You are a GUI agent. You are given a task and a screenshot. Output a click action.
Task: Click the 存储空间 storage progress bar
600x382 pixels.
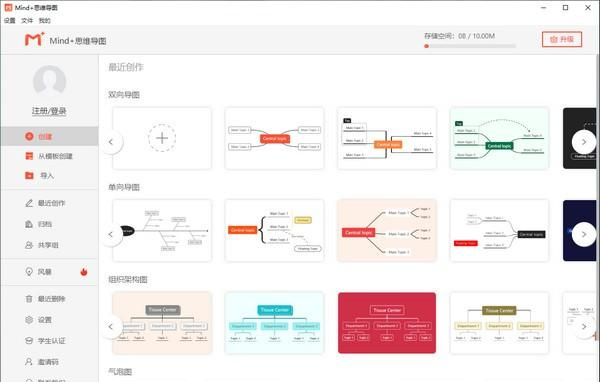click(470, 46)
